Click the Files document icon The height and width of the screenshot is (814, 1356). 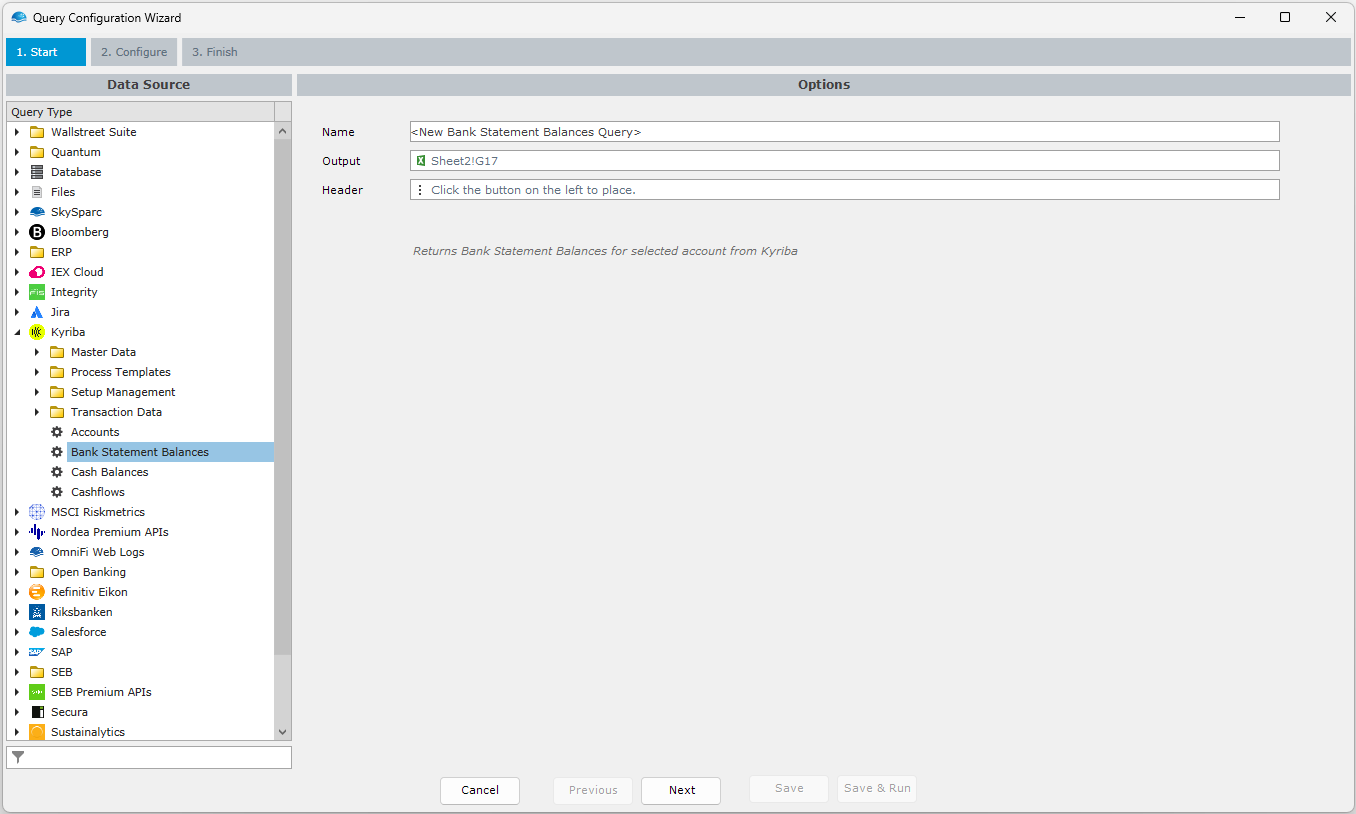coord(37,192)
